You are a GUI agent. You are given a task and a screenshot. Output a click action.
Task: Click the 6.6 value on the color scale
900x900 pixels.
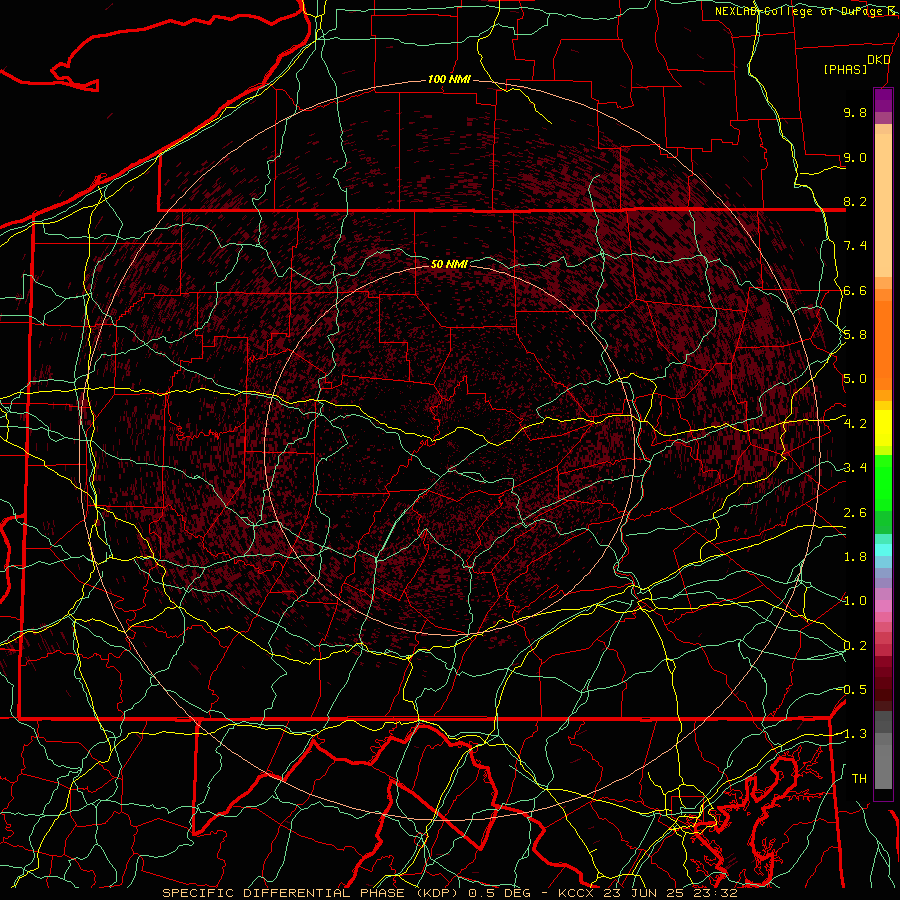(855, 290)
